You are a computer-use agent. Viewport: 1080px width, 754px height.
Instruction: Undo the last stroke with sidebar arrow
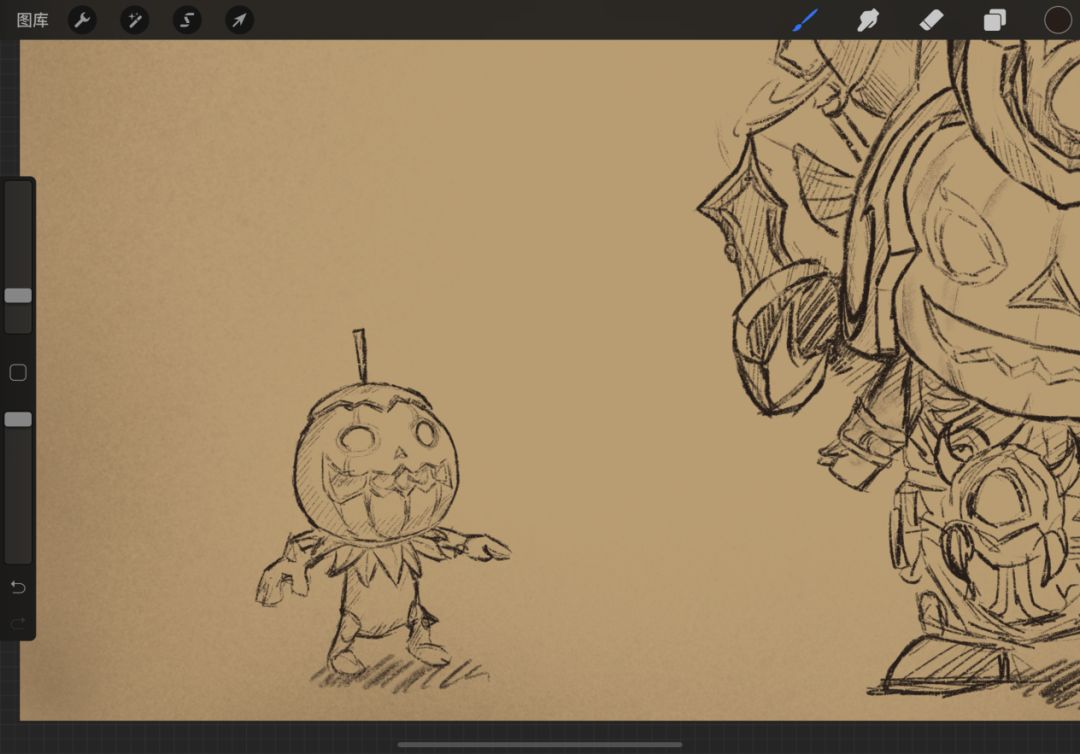click(x=18, y=587)
